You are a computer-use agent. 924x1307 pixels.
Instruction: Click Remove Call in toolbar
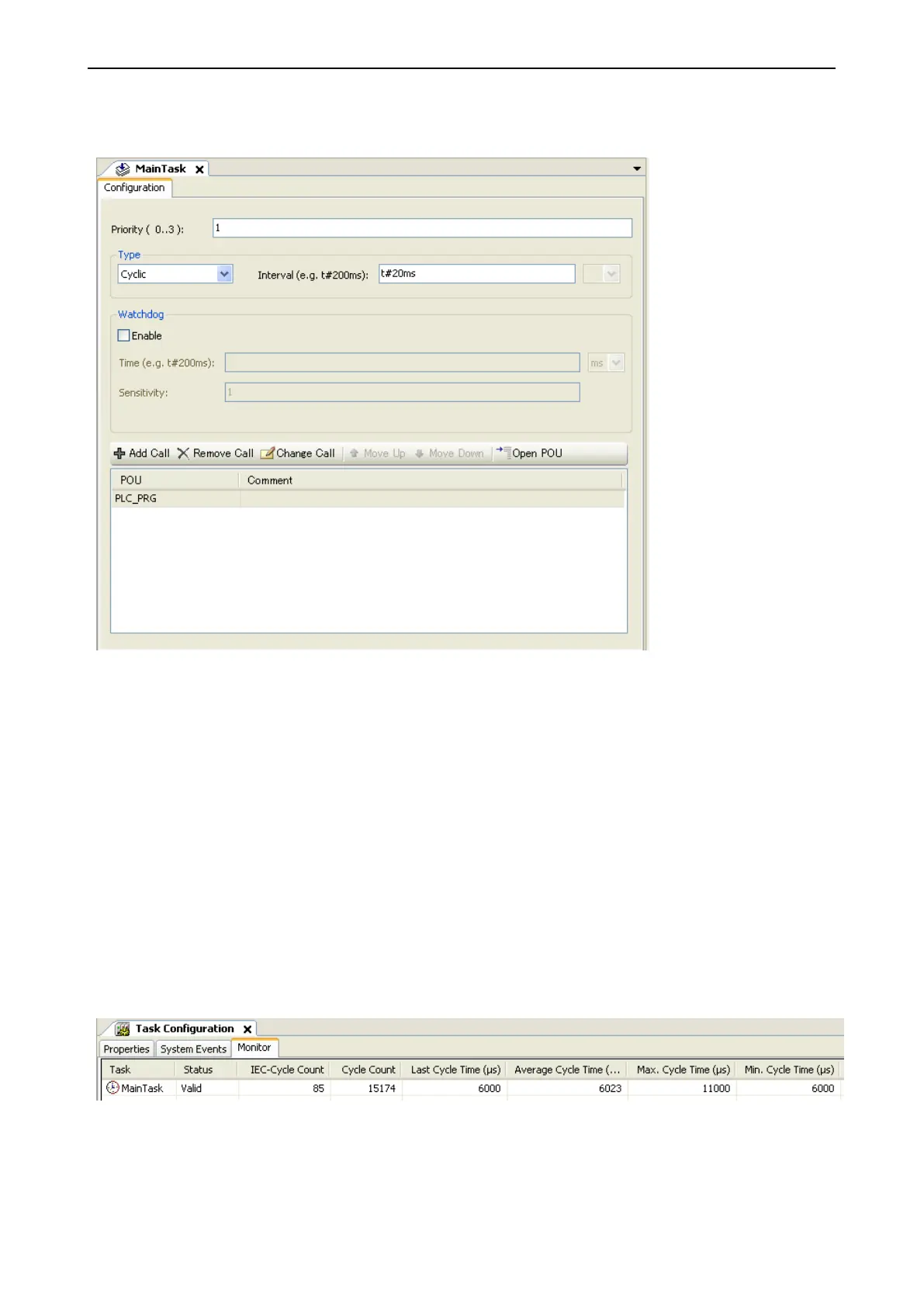(x=216, y=453)
